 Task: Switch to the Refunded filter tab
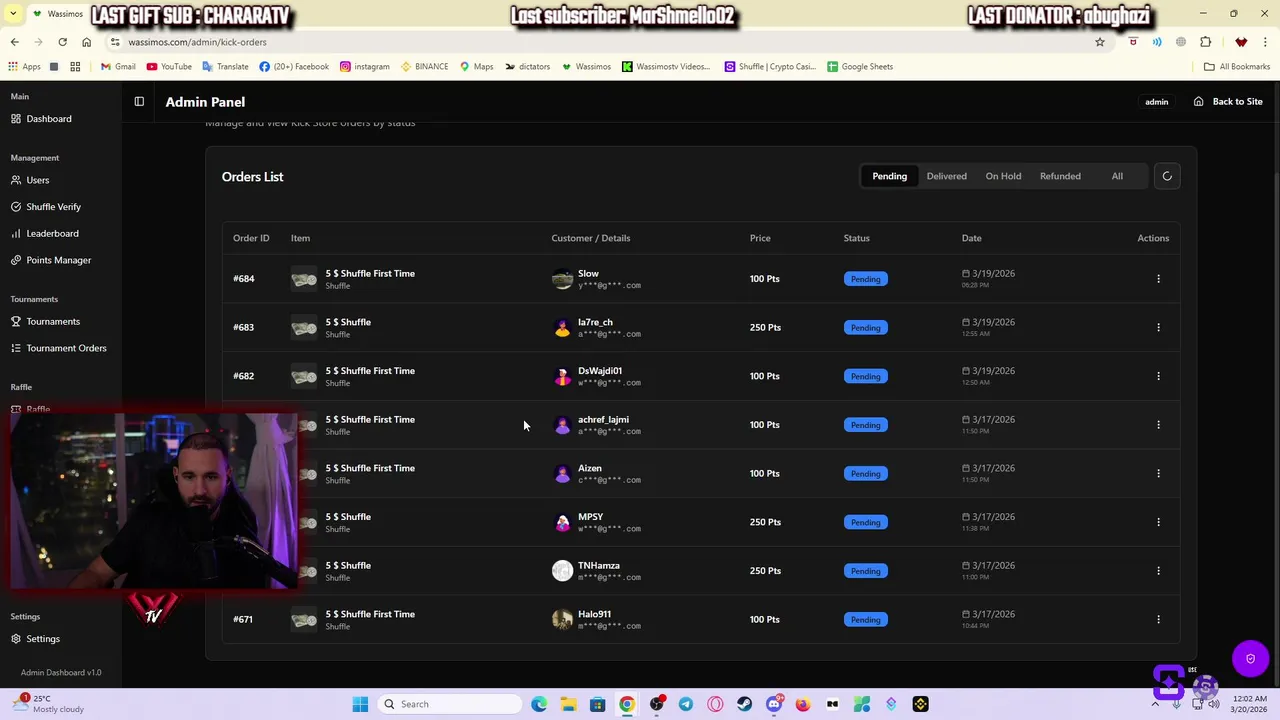tap(1060, 176)
